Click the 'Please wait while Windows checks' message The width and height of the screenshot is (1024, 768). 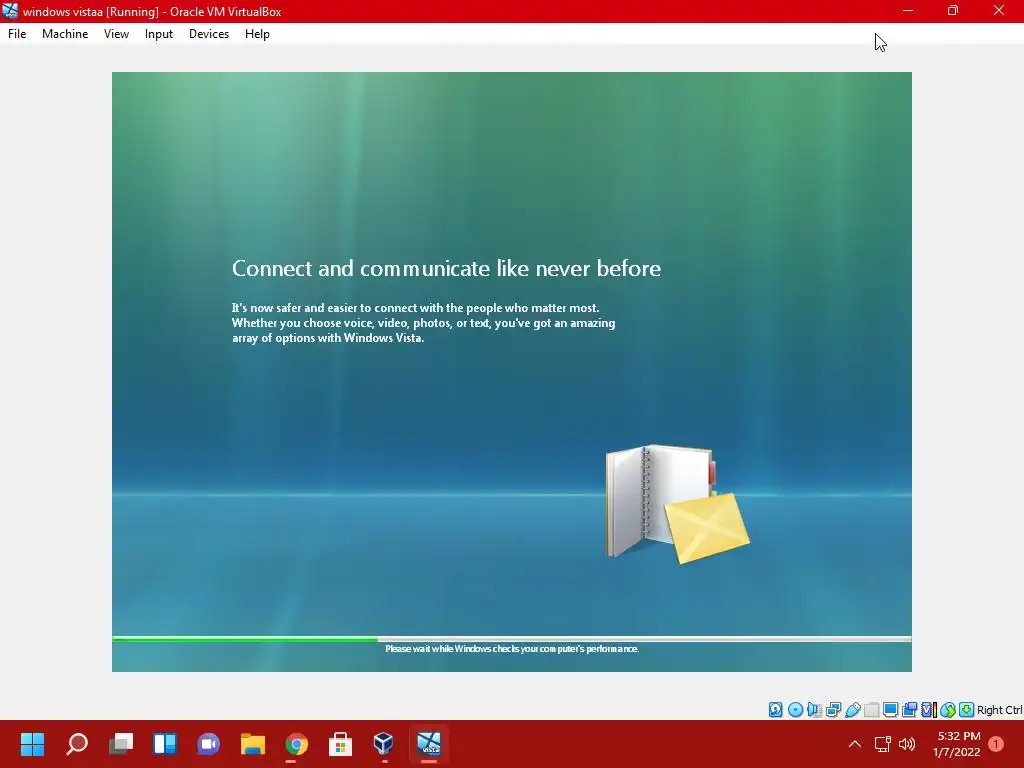click(x=512, y=648)
